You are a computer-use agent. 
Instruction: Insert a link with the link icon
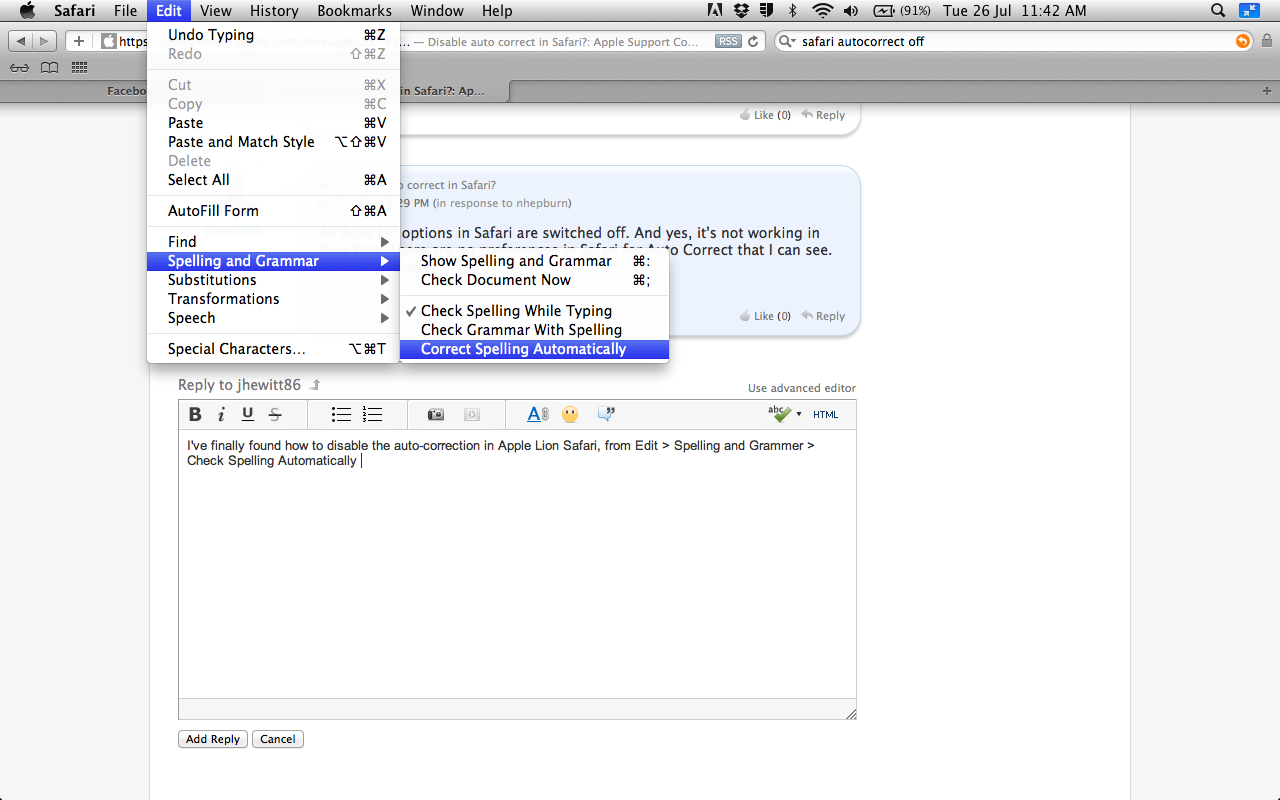pyautogui.click(x=537, y=414)
